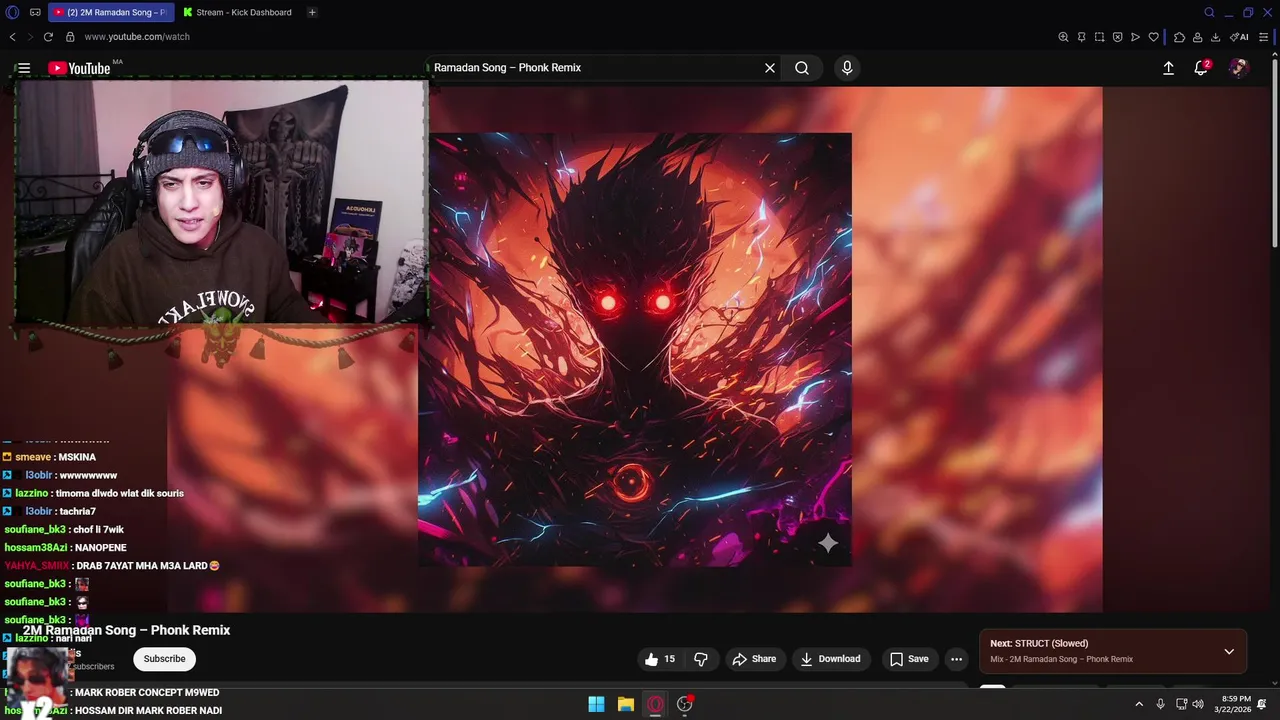Viewport: 1280px width, 720px height.
Task: Open the GX gaming controller panel
Action: click(35, 12)
